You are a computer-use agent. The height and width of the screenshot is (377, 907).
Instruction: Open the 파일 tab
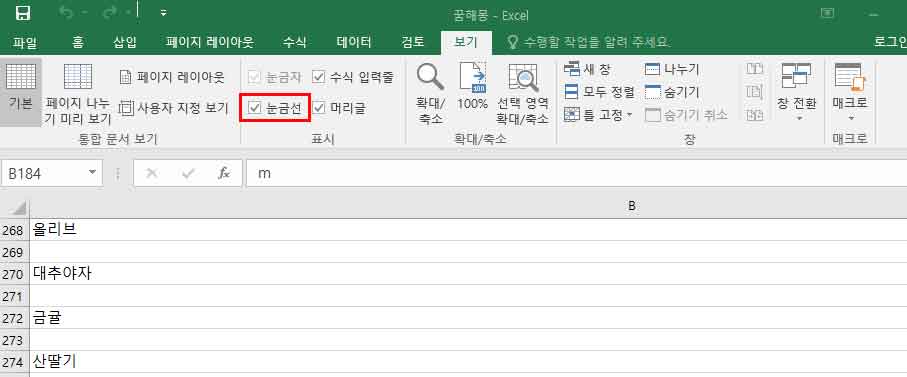tap(24, 42)
